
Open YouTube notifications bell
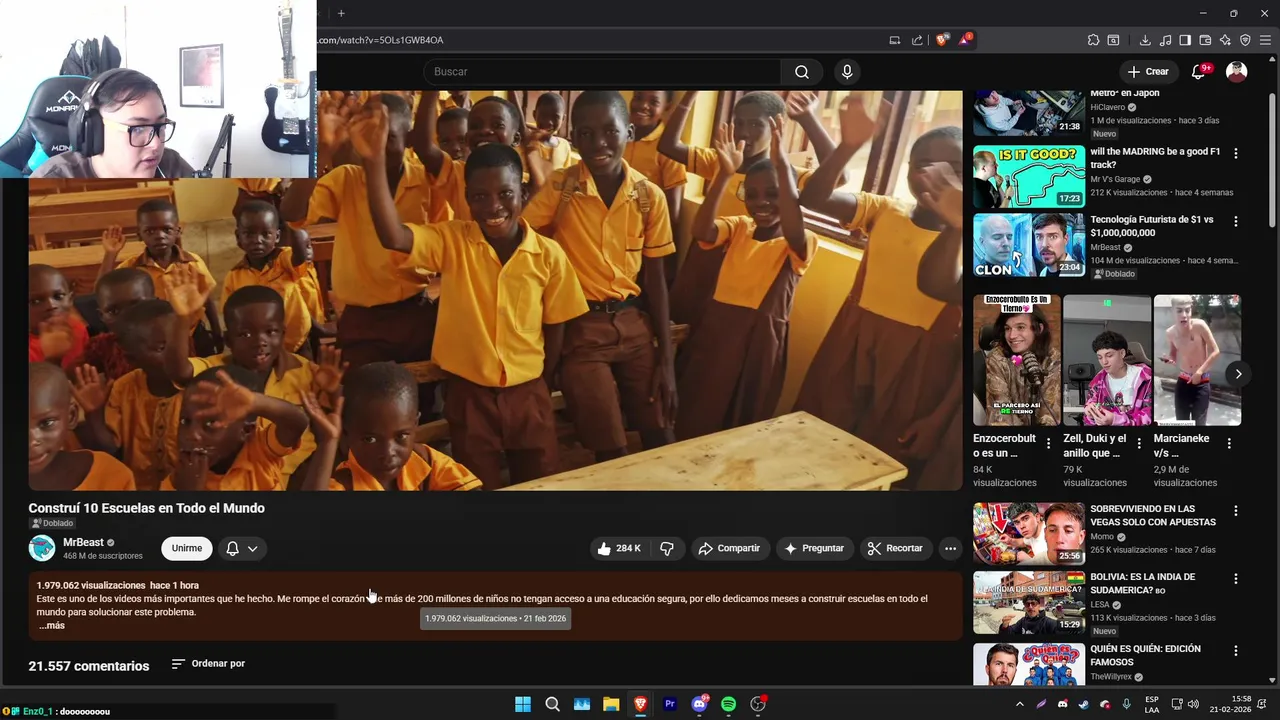click(x=1198, y=72)
